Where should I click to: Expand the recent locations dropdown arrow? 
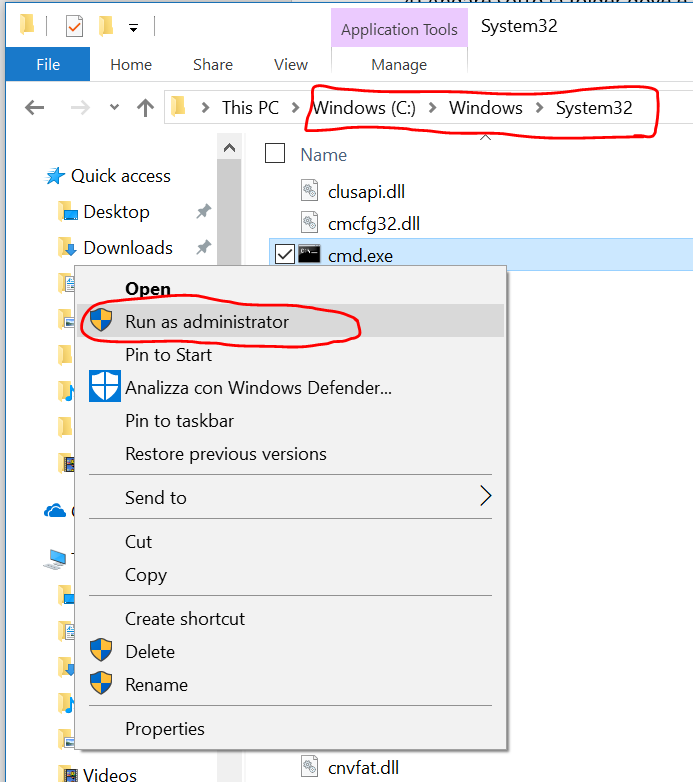pos(114,108)
